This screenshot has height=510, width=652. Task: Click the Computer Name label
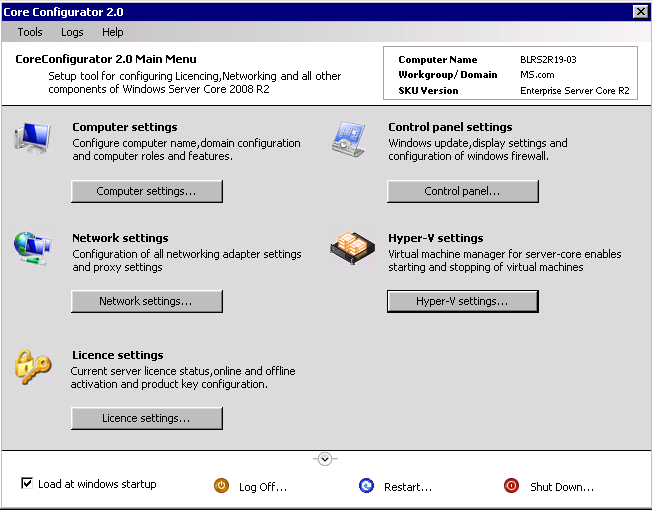pyautogui.click(x=437, y=59)
